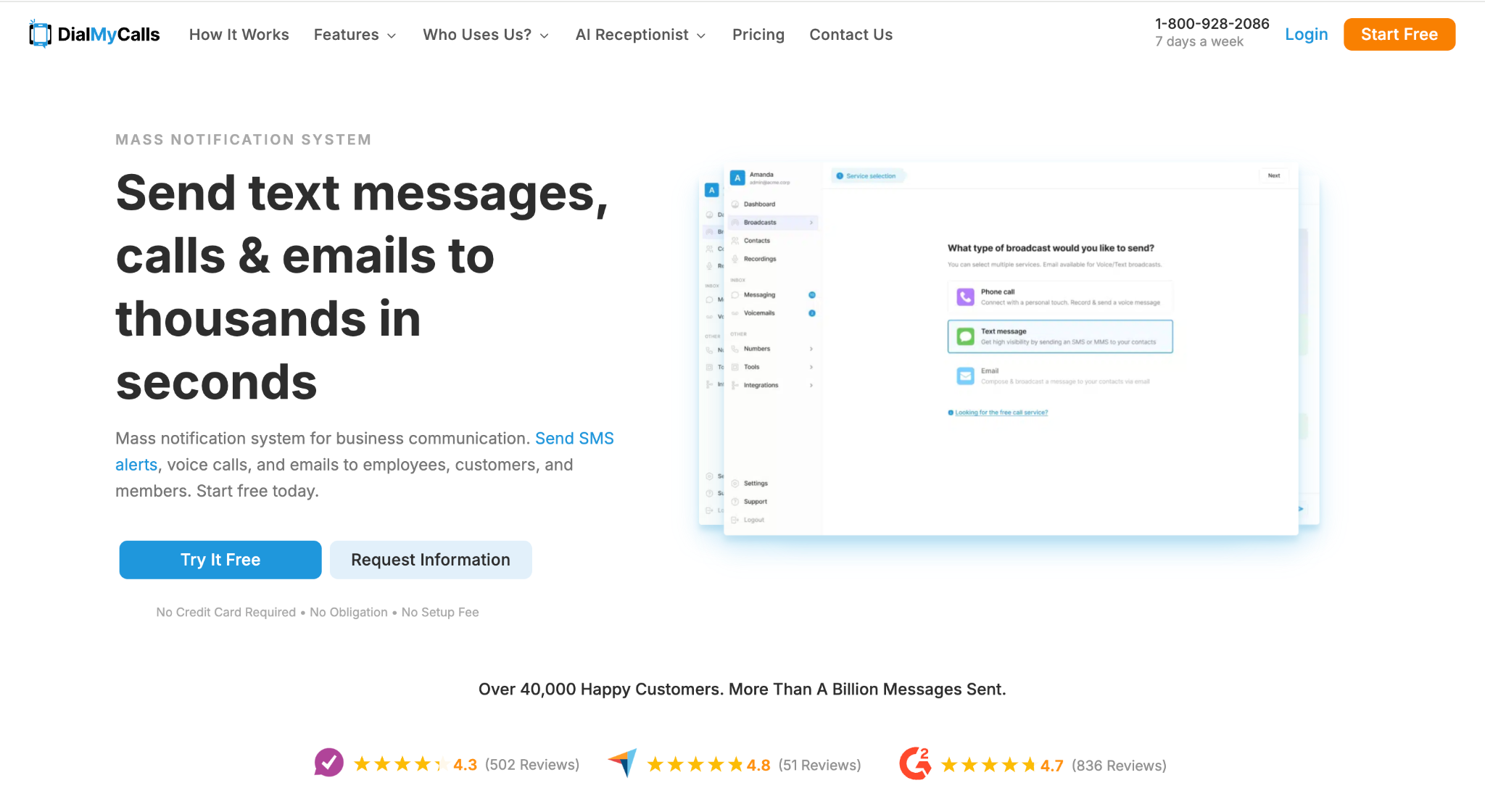Click the 4.7 rating score
The width and height of the screenshot is (1485, 812).
(1052, 766)
